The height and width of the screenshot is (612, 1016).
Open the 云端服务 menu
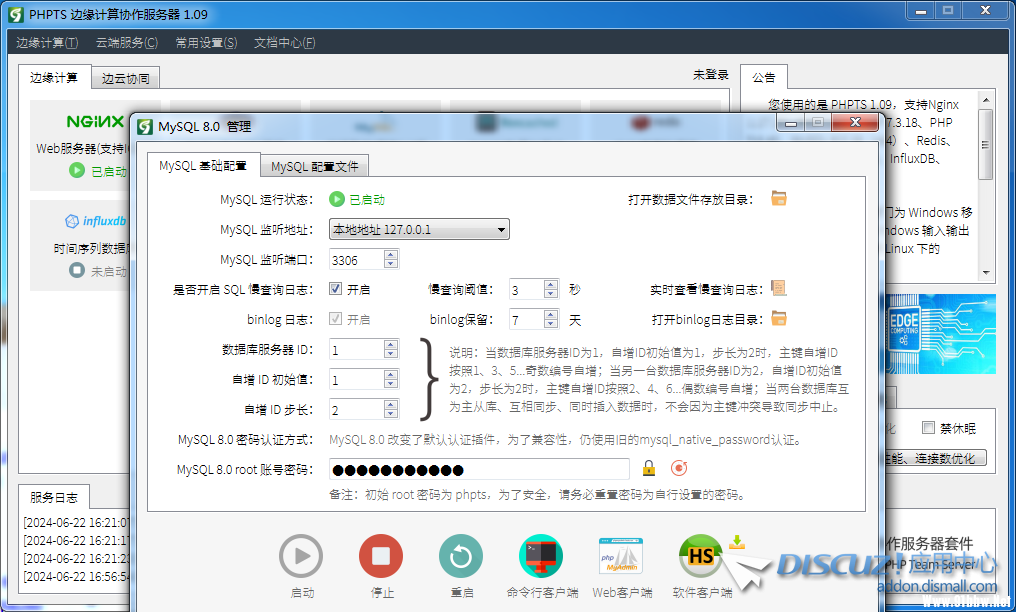point(126,42)
